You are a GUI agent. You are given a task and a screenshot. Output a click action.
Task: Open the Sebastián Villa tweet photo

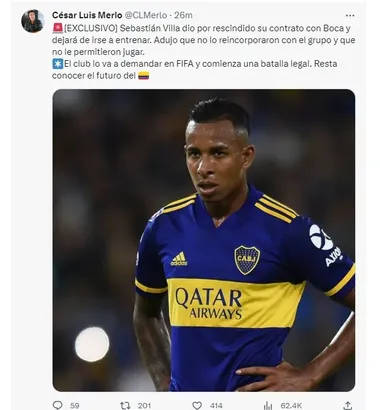204,240
